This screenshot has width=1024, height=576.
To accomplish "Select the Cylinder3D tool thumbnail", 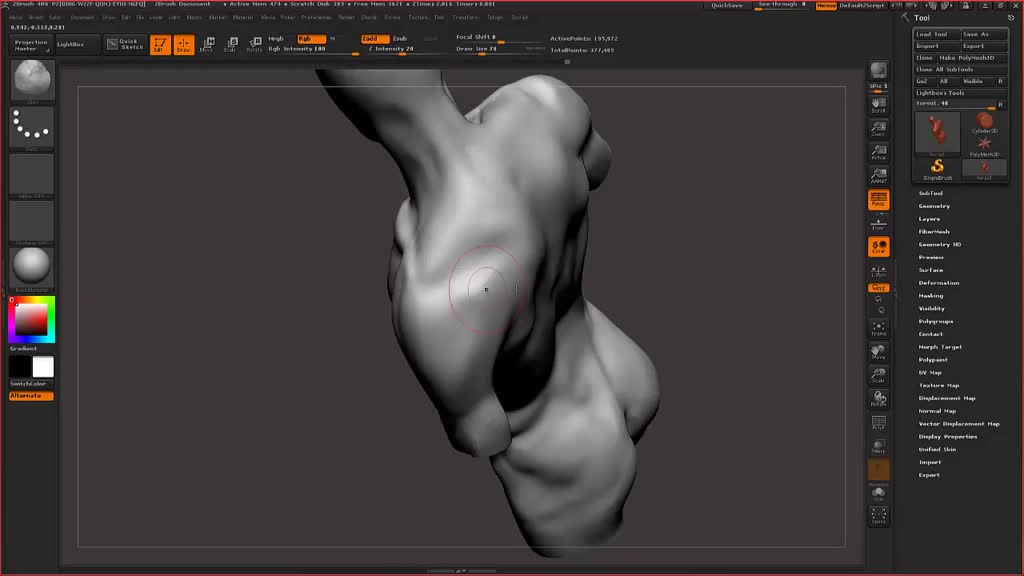I will tap(984, 122).
